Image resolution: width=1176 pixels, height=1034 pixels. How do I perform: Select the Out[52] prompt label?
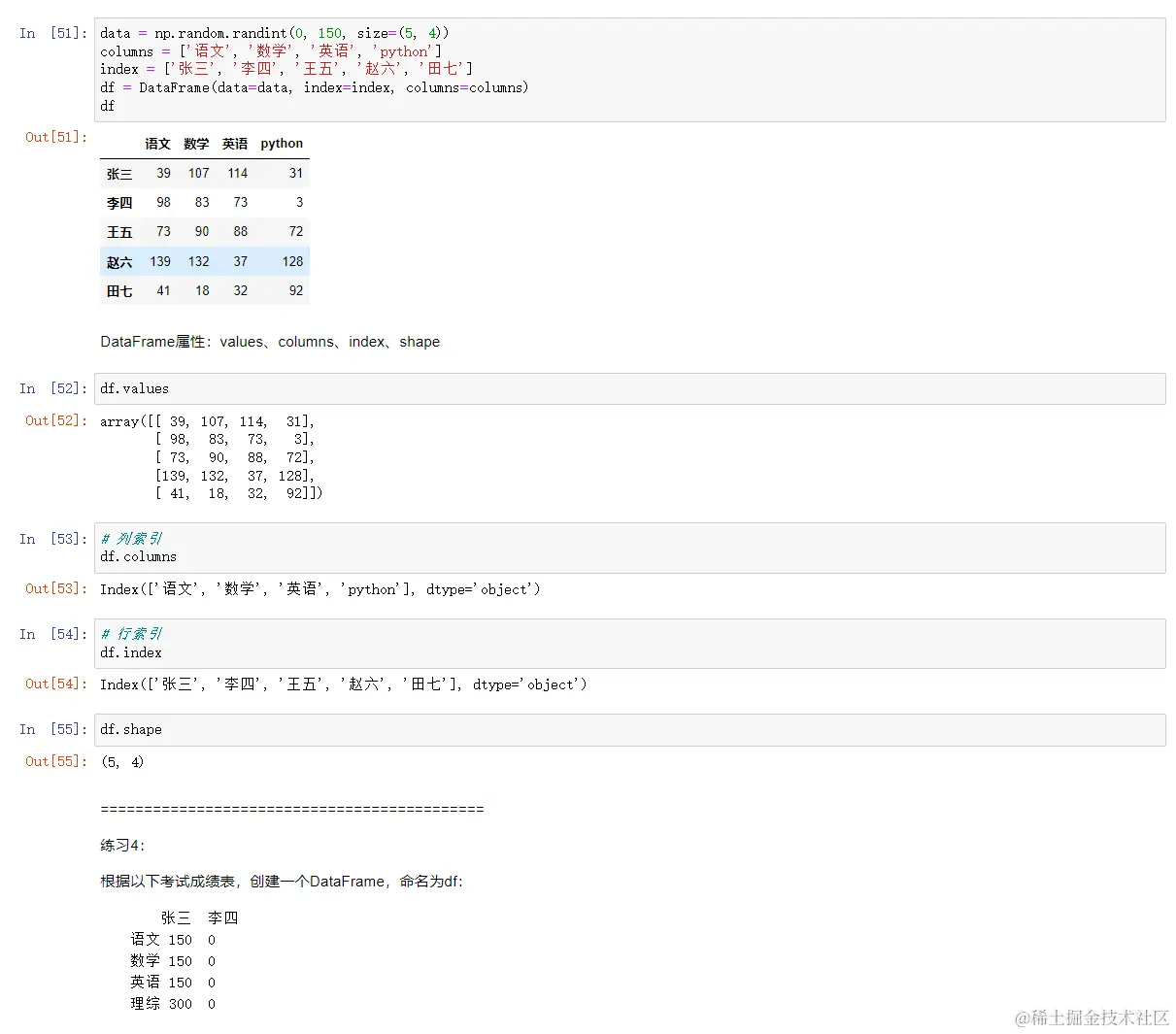(x=56, y=420)
